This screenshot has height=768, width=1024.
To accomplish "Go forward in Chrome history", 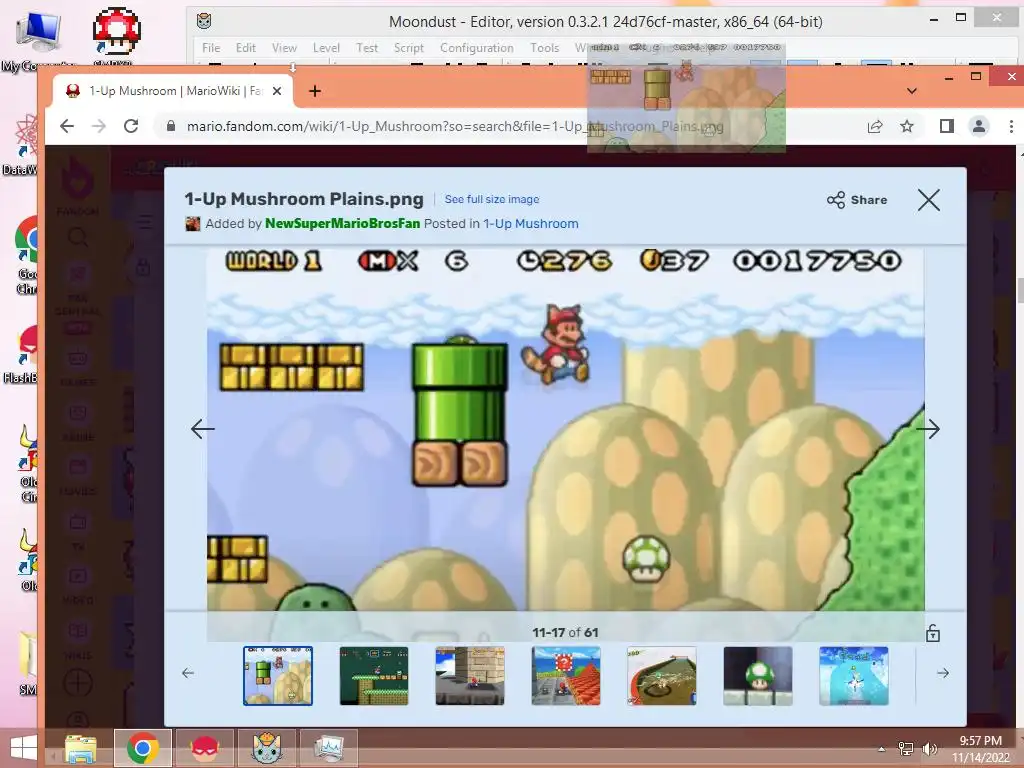I will coord(99,126).
